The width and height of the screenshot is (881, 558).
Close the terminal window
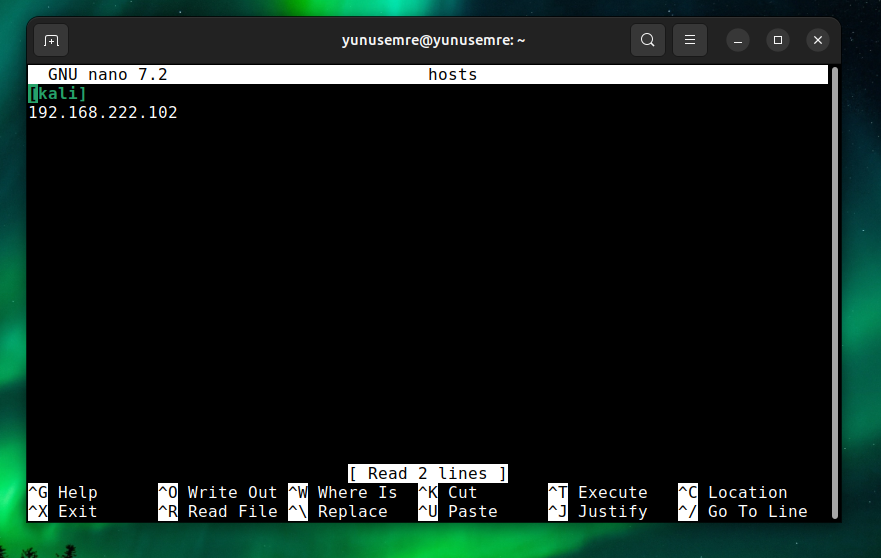click(818, 40)
